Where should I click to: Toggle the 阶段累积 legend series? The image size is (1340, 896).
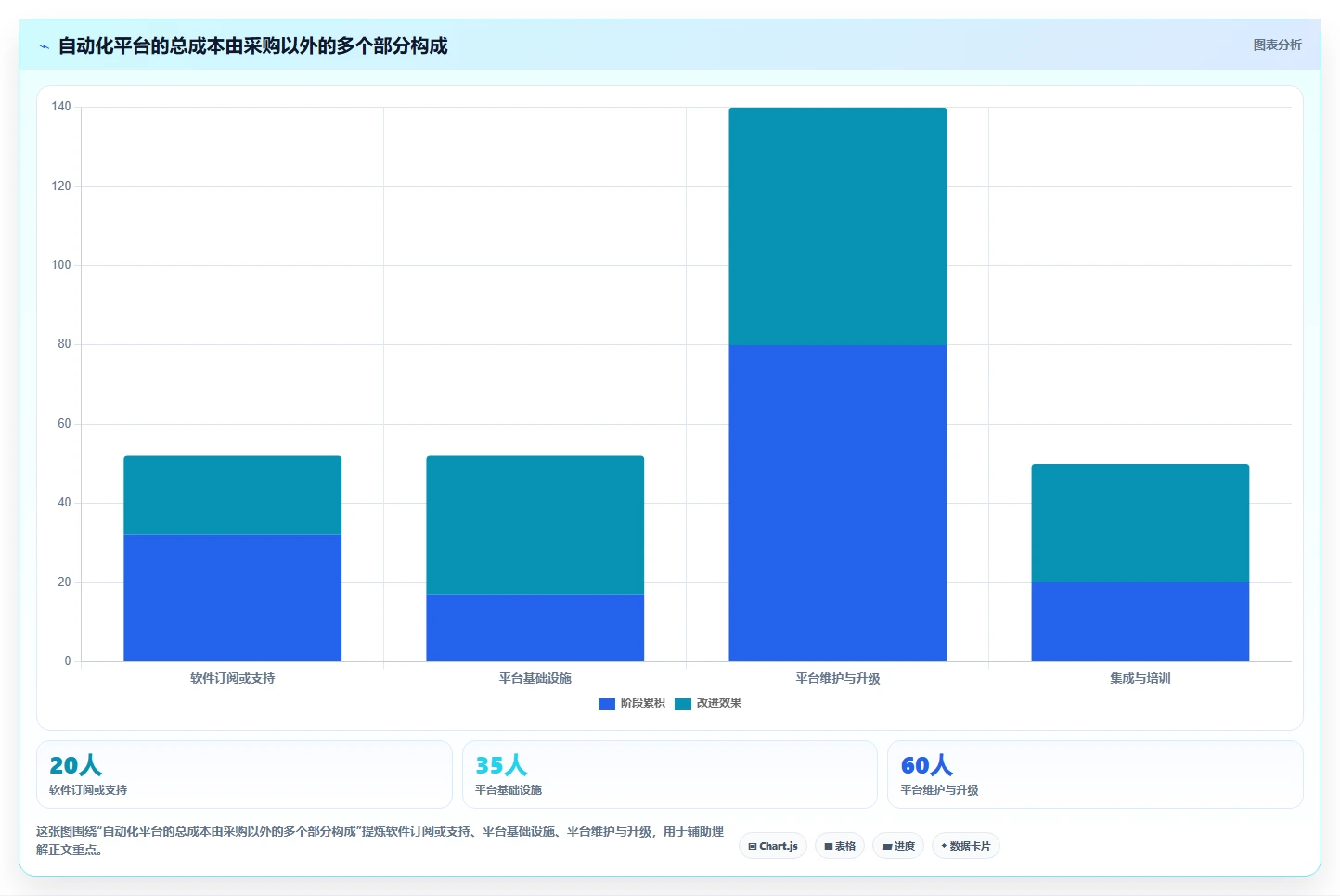click(632, 703)
